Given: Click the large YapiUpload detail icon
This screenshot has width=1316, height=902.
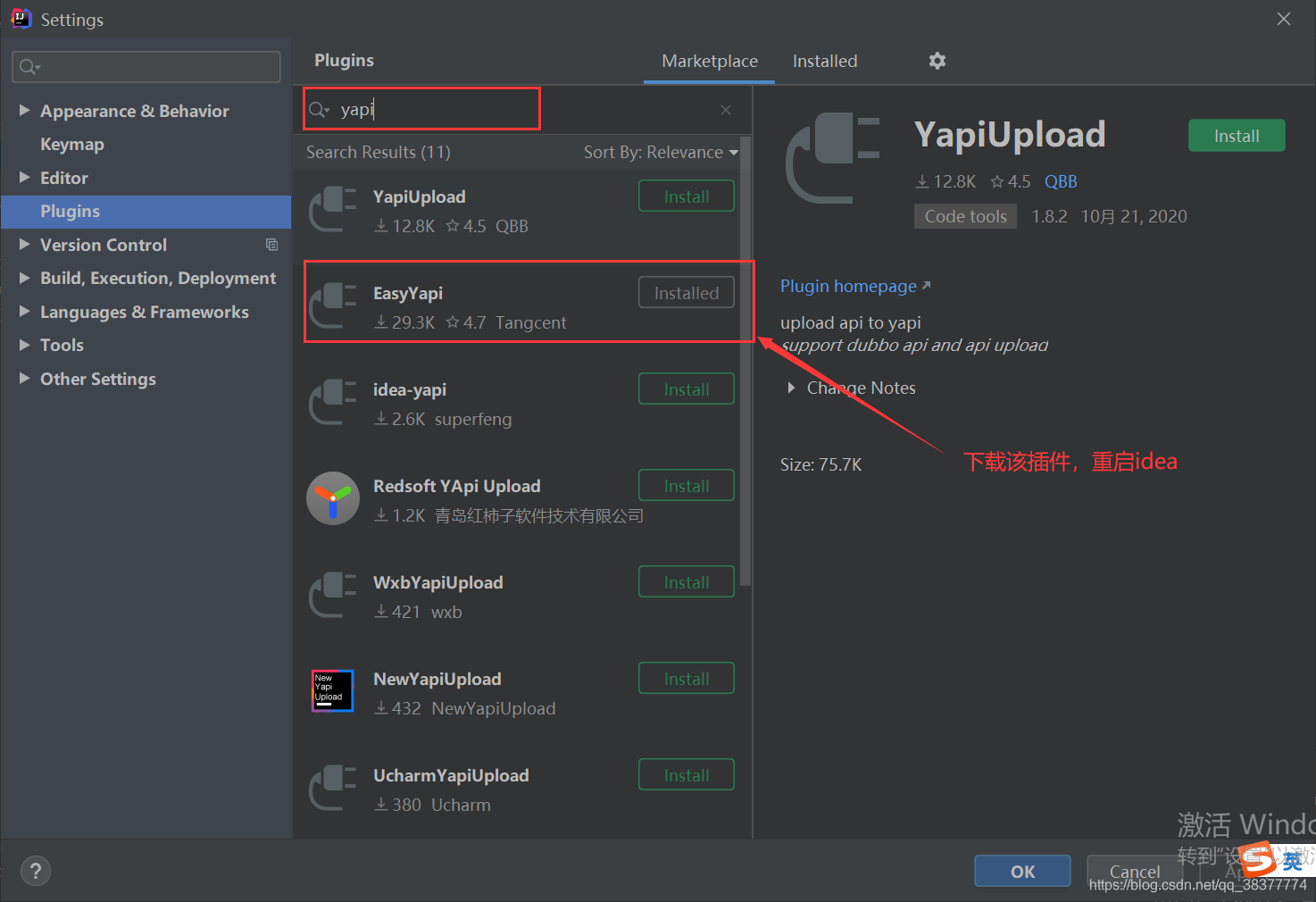Looking at the screenshot, I should [x=833, y=159].
